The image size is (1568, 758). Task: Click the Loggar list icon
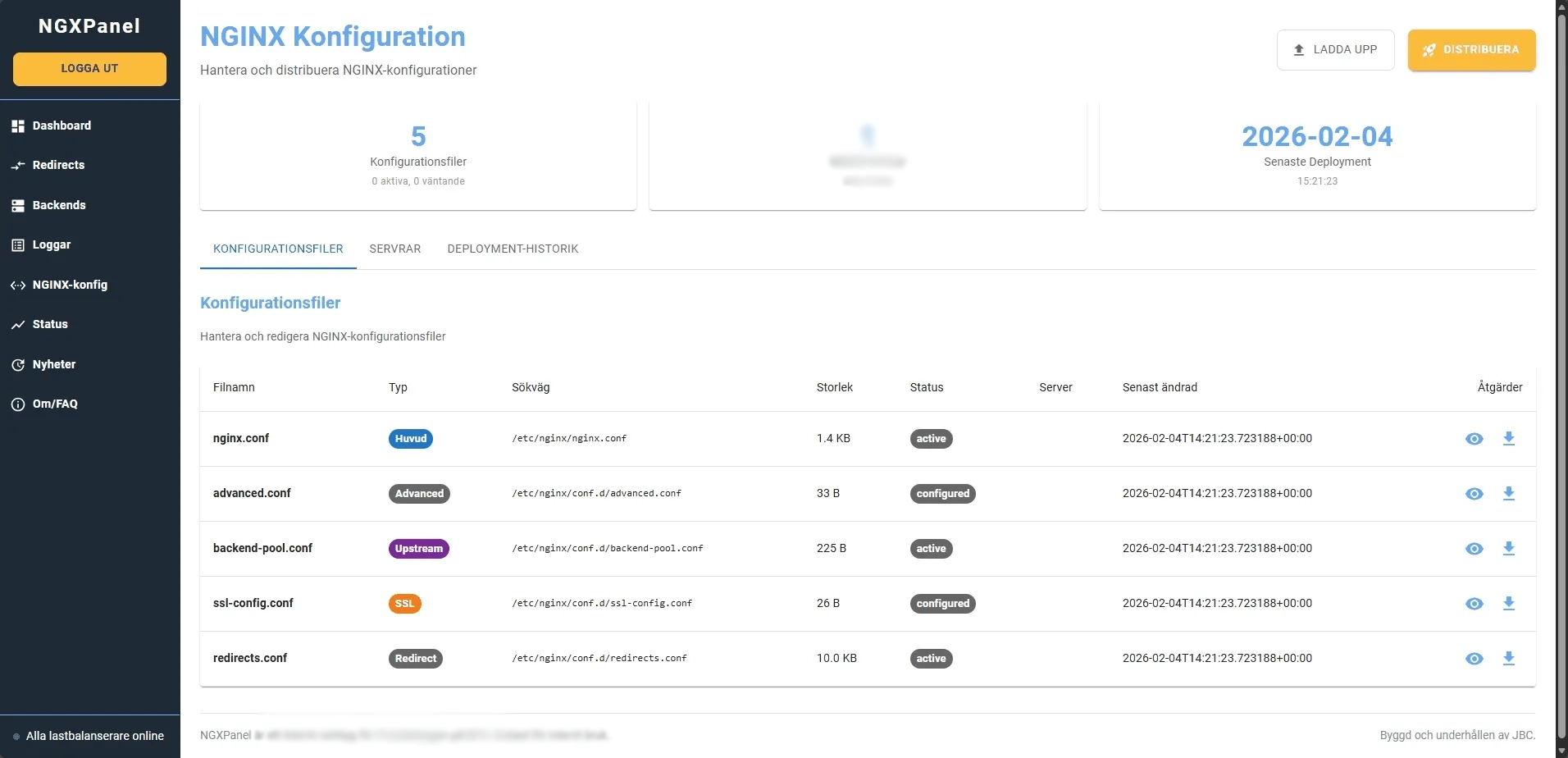click(18, 245)
